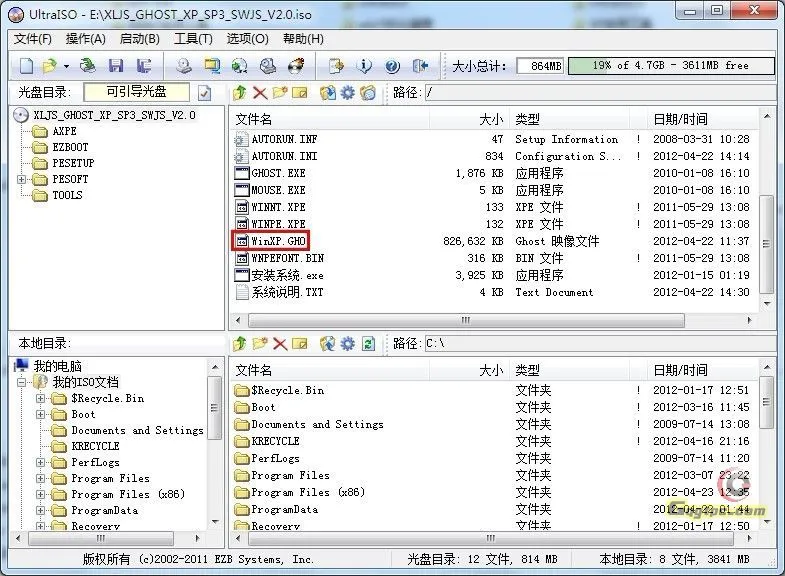Click the blue question mark Help icon
Image resolution: width=785 pixels, height=576 pixels.
pos(392,66)
